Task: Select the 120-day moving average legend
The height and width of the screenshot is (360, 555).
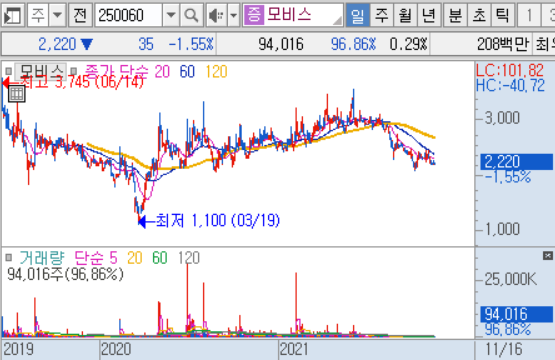Action: click(x=216, y=72)
